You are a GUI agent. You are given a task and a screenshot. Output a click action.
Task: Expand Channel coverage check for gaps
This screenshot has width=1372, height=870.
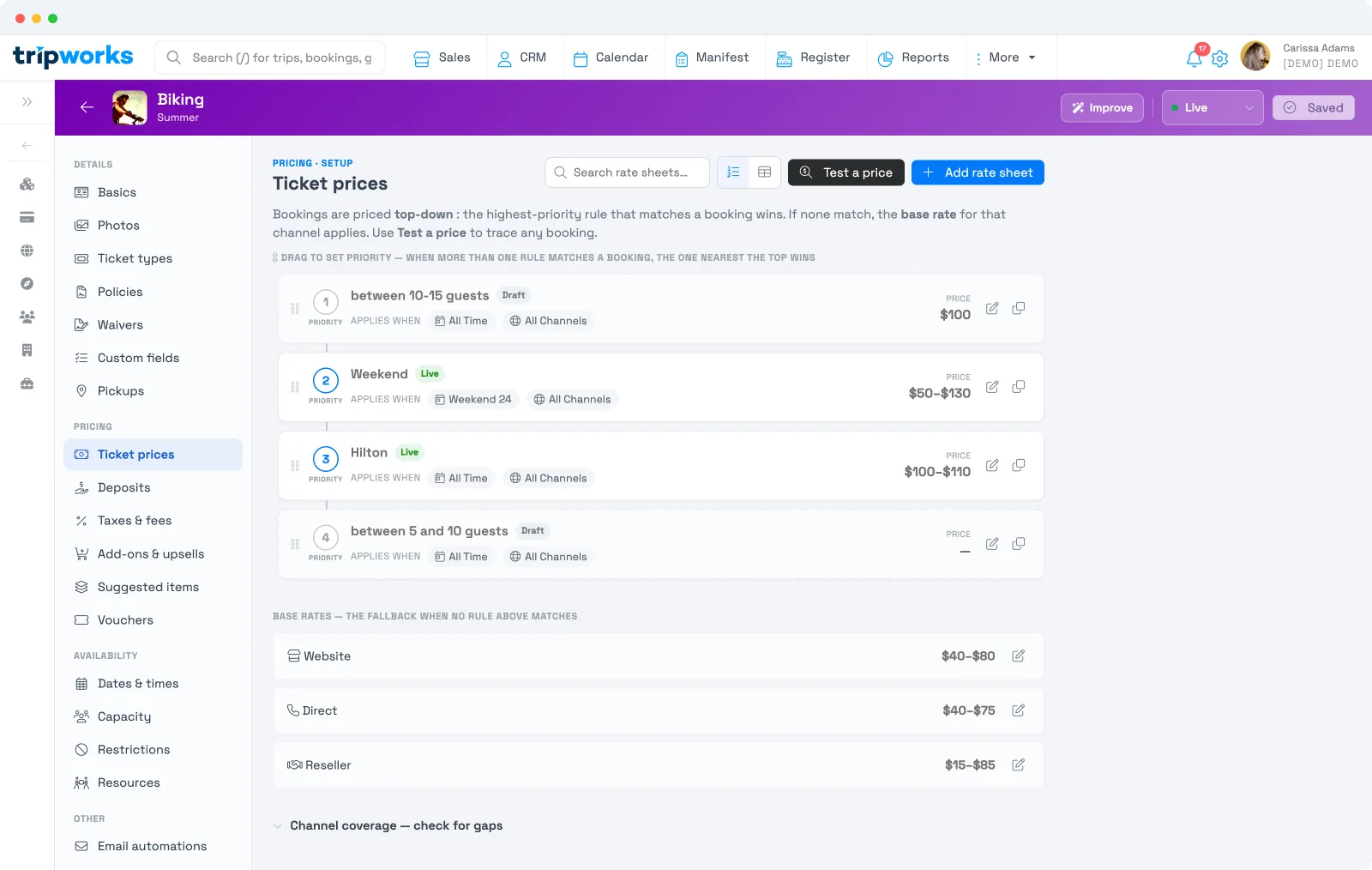388,825
